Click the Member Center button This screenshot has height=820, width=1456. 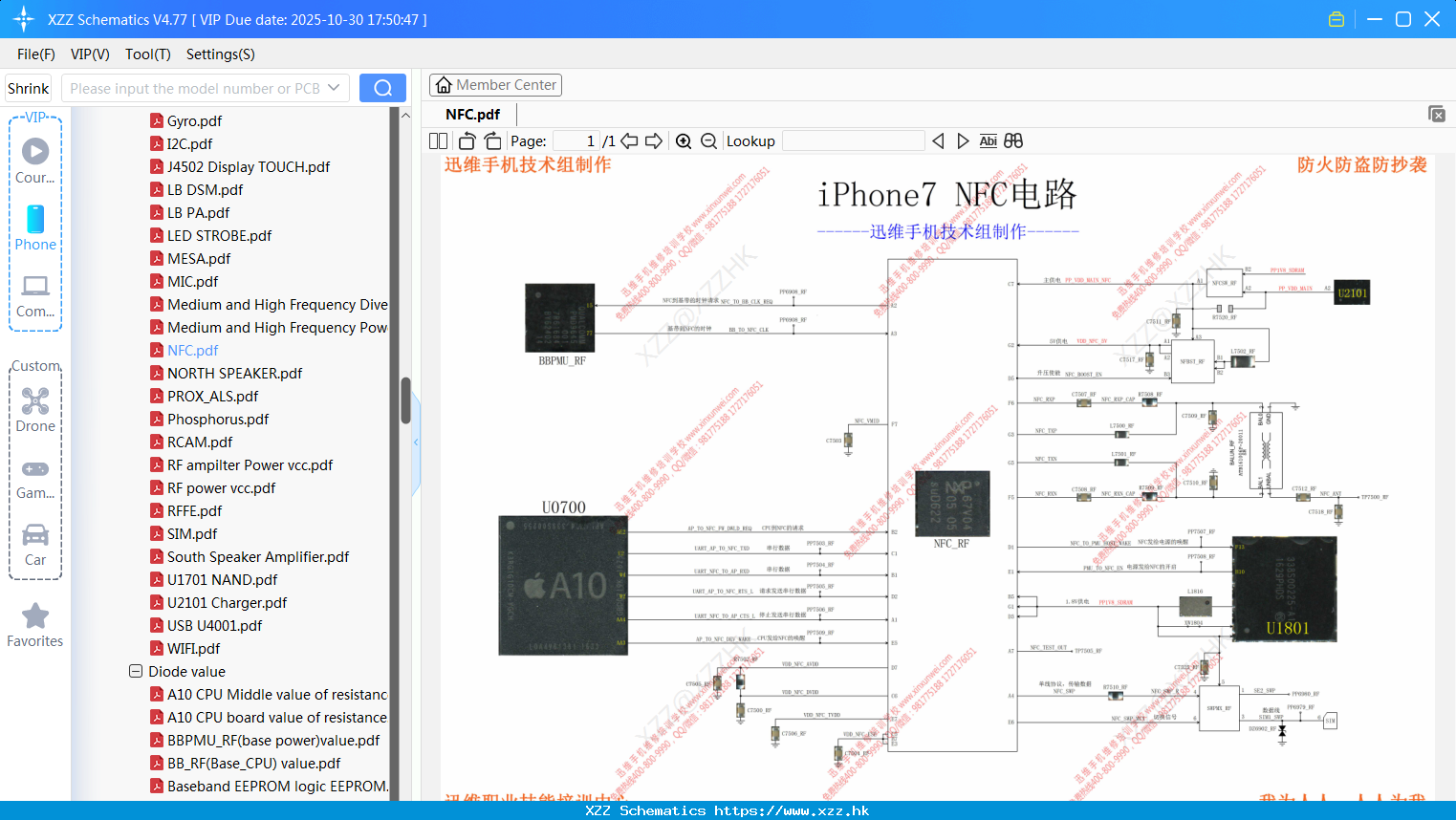495,85
